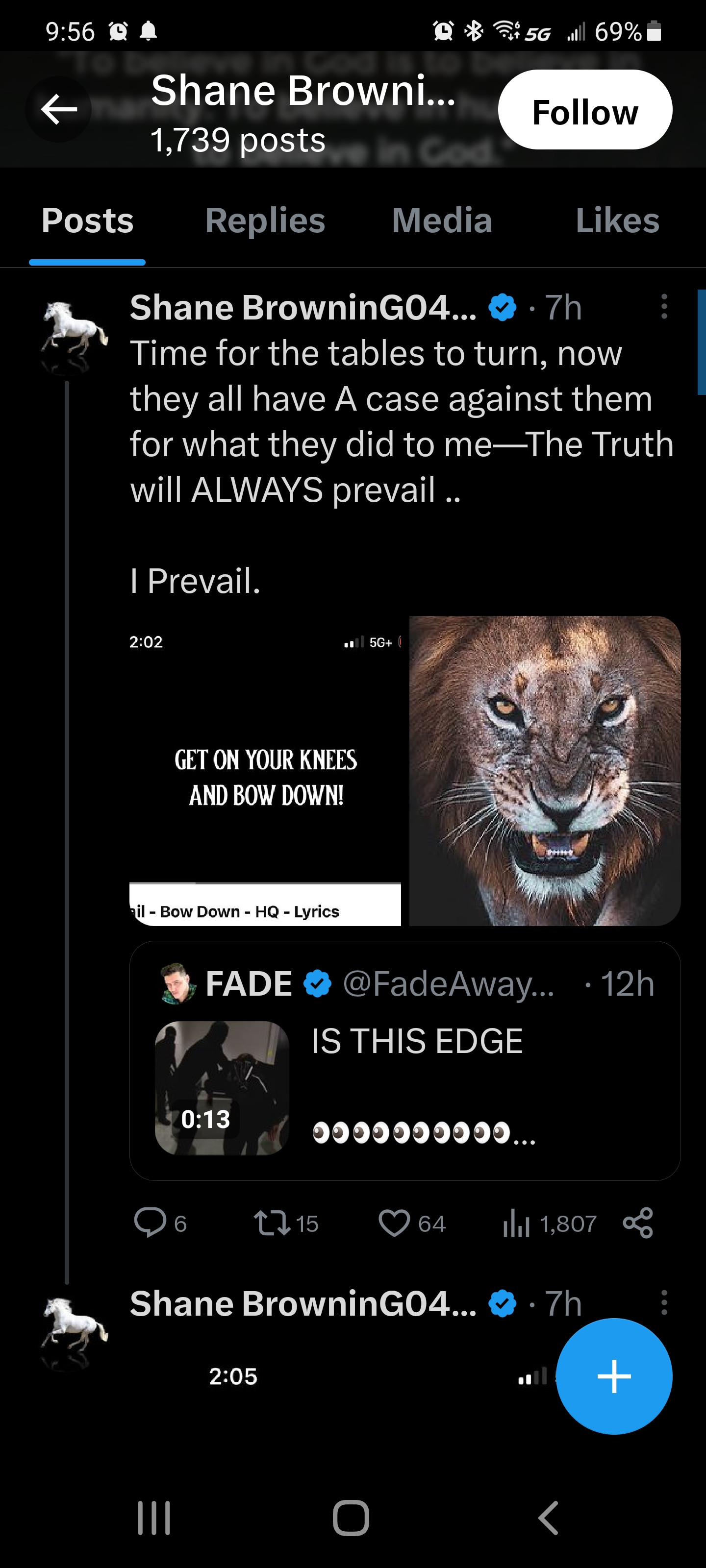Share the first post
This screenshot has height=1568, width=706.
coord(638,1222)
